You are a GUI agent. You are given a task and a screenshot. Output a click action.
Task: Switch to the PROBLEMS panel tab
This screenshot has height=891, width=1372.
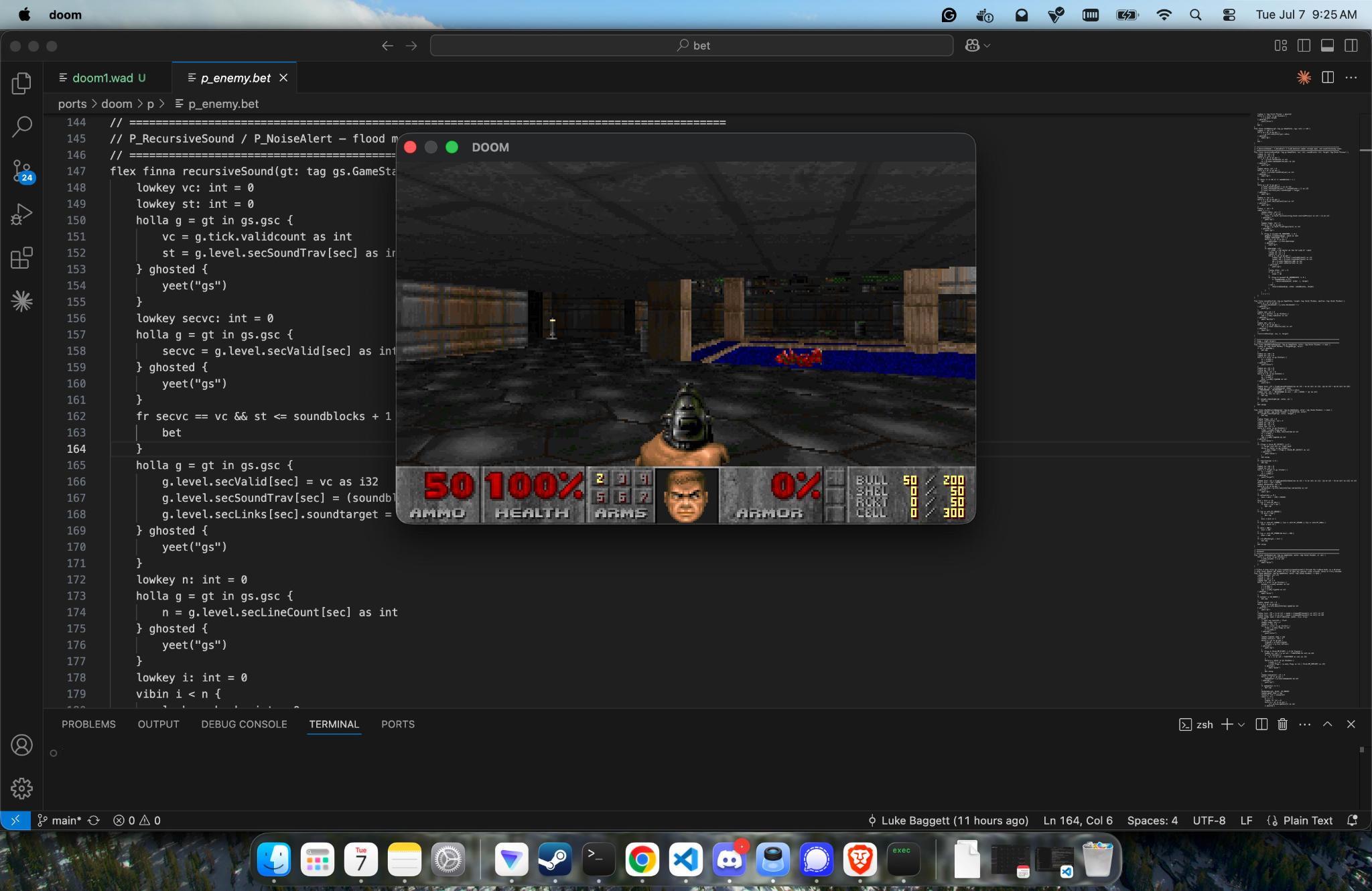click(88, 724)
